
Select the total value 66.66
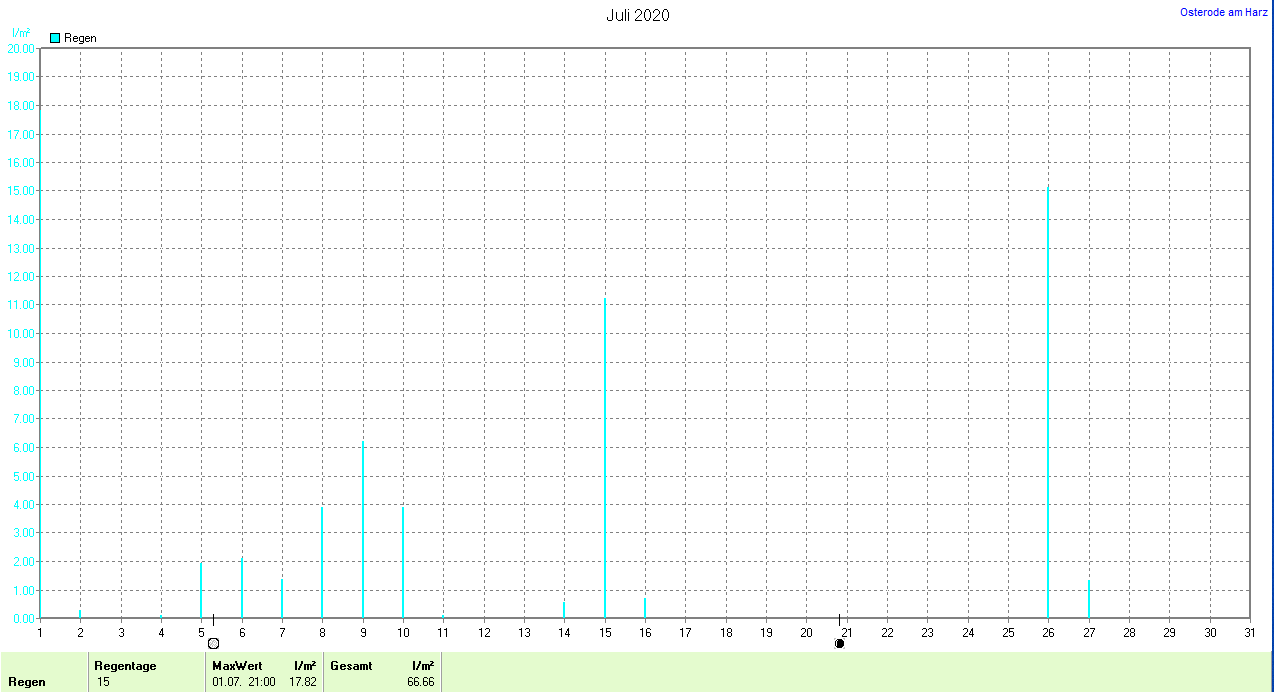coord(420,682)
